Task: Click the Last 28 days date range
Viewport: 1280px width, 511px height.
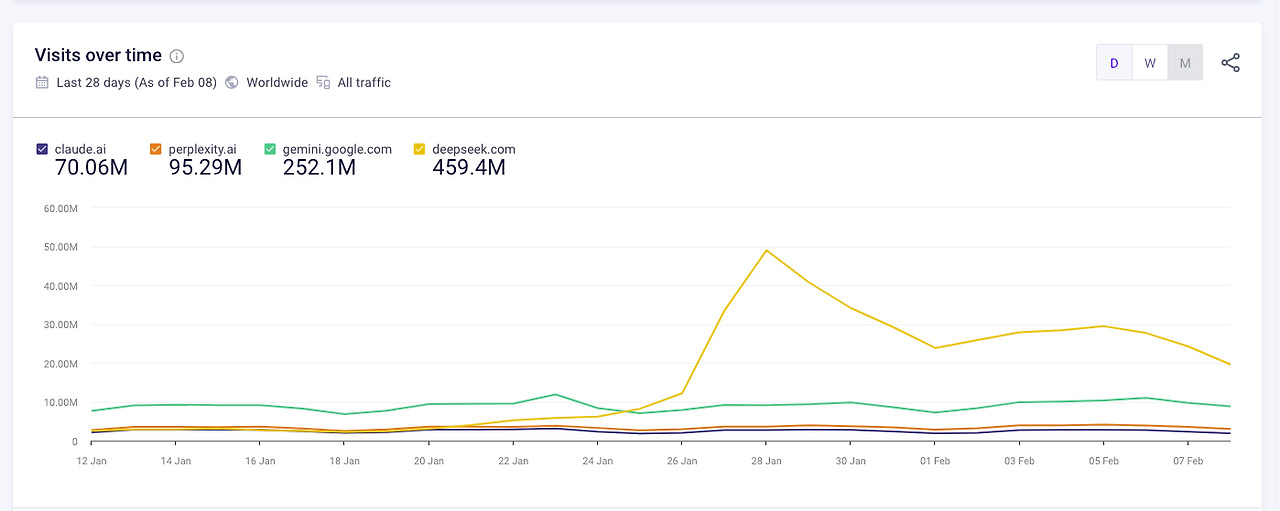Action: pyautogui.click(x=137, y=83)
